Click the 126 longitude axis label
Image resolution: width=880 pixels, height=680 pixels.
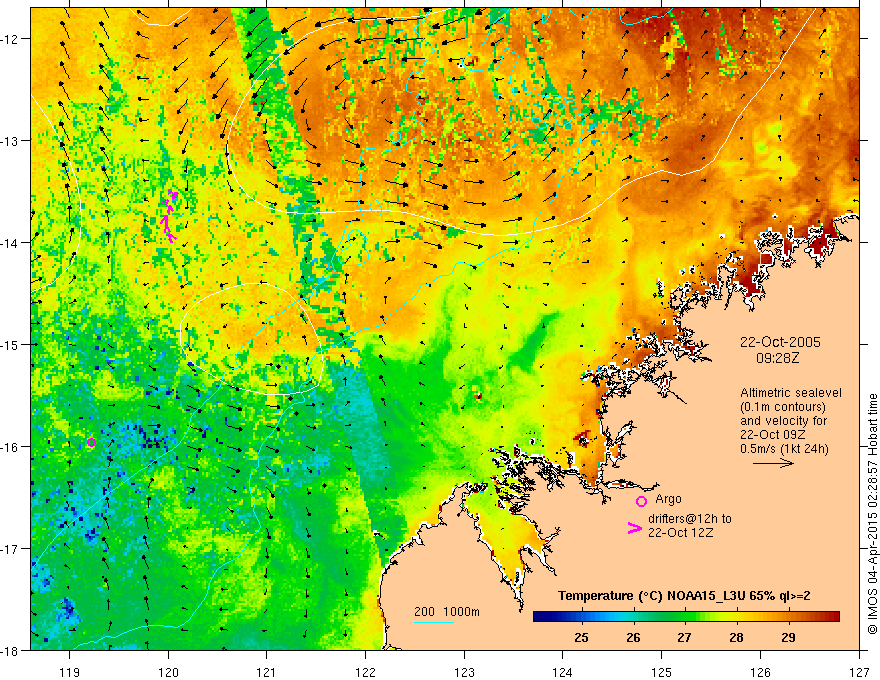[x=760, y=672]
